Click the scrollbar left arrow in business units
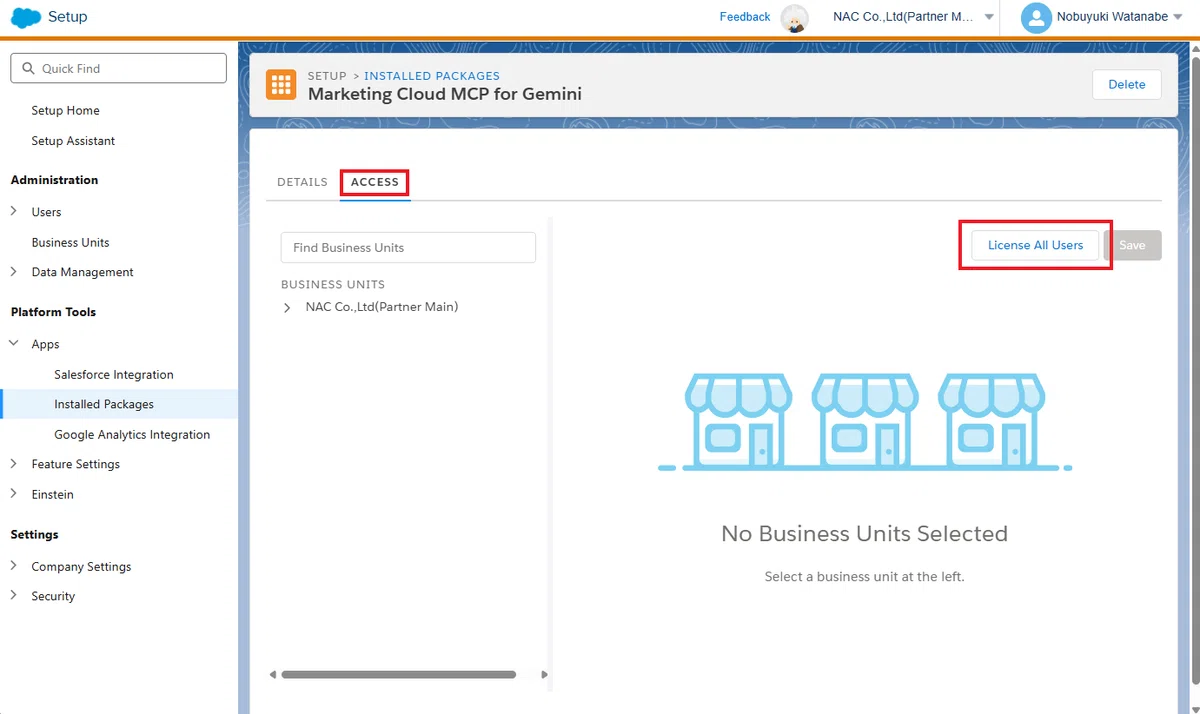Image resolution: width=1200 pixels, height=714 pixels. pos(273,675)
